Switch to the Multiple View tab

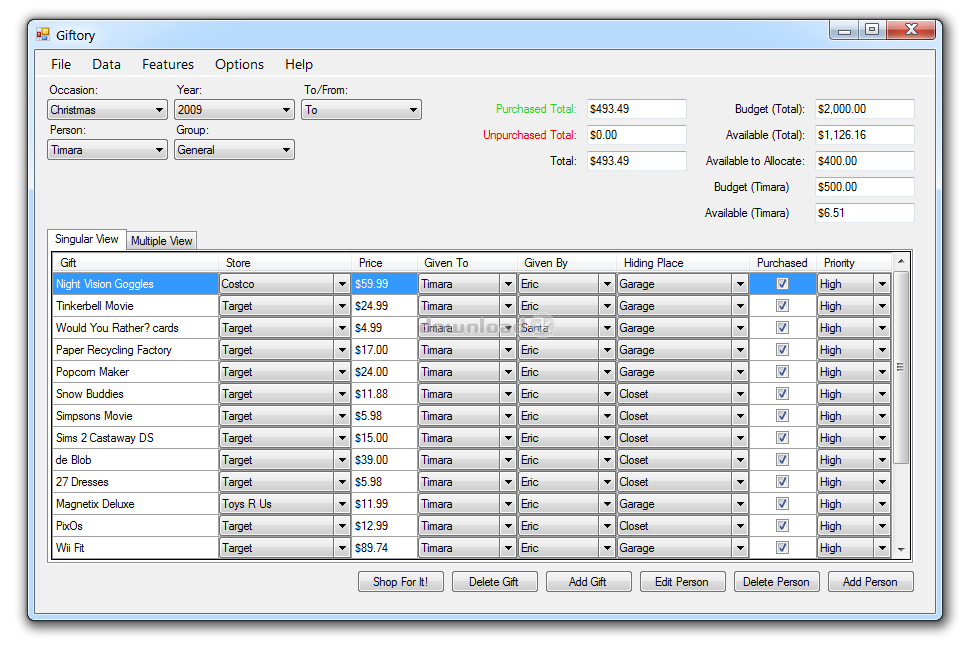(162, 241)
